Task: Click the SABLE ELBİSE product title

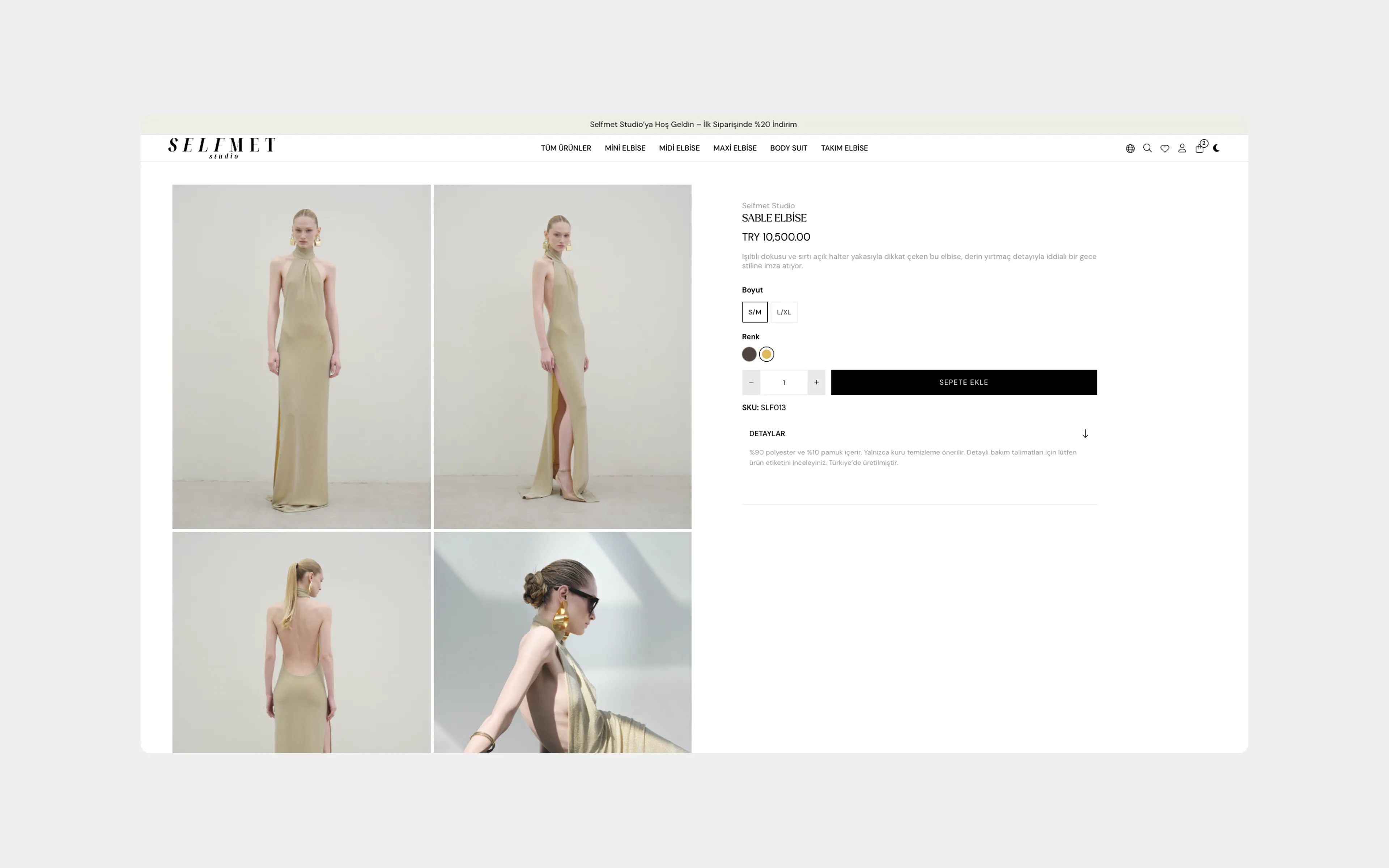Action: [774, 218]
